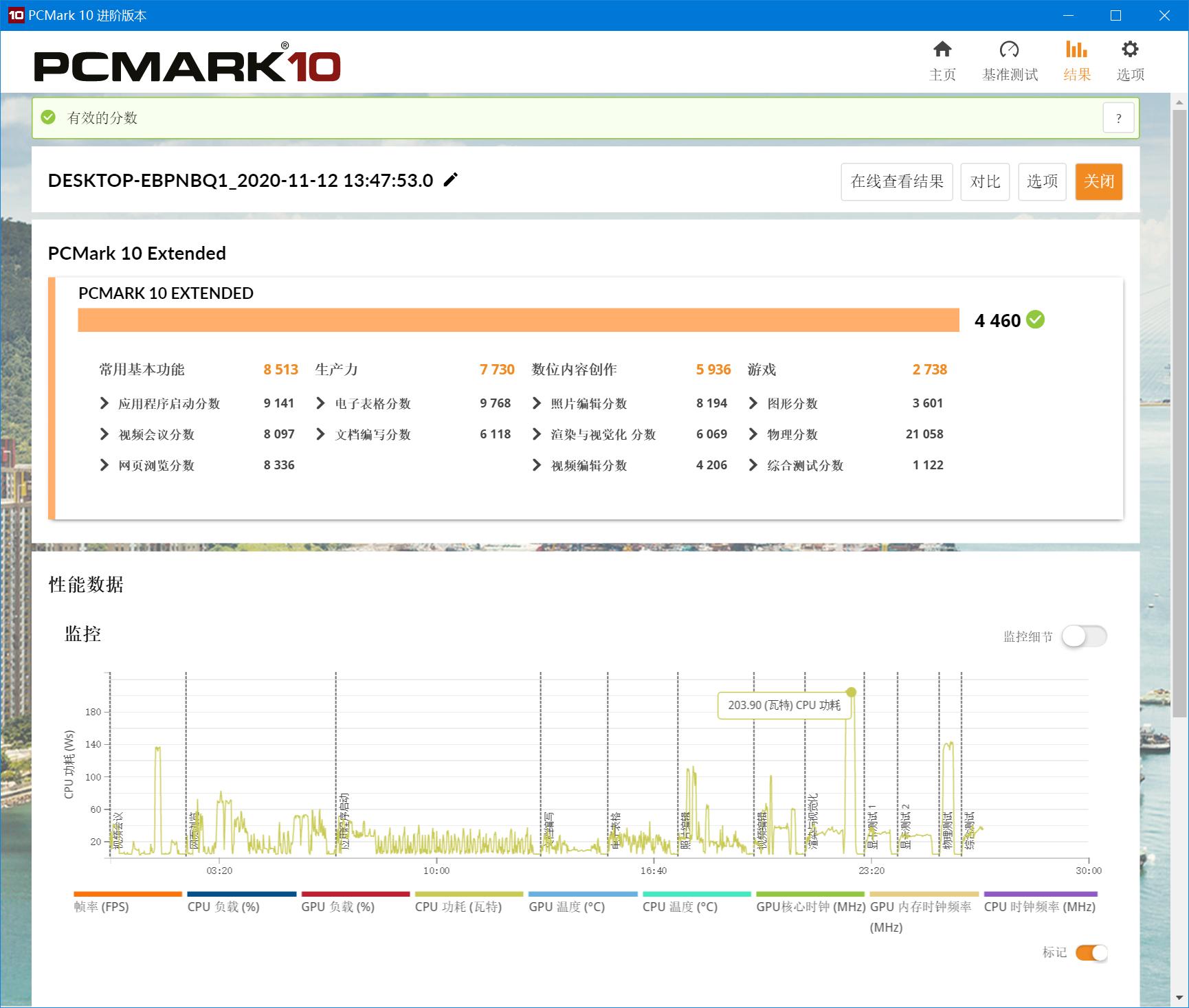This screenshot has width=1189, height=1008.
Task: Select the CPU 时钟频率 (MHz) legend swatch
Action: click(1041, 894)
